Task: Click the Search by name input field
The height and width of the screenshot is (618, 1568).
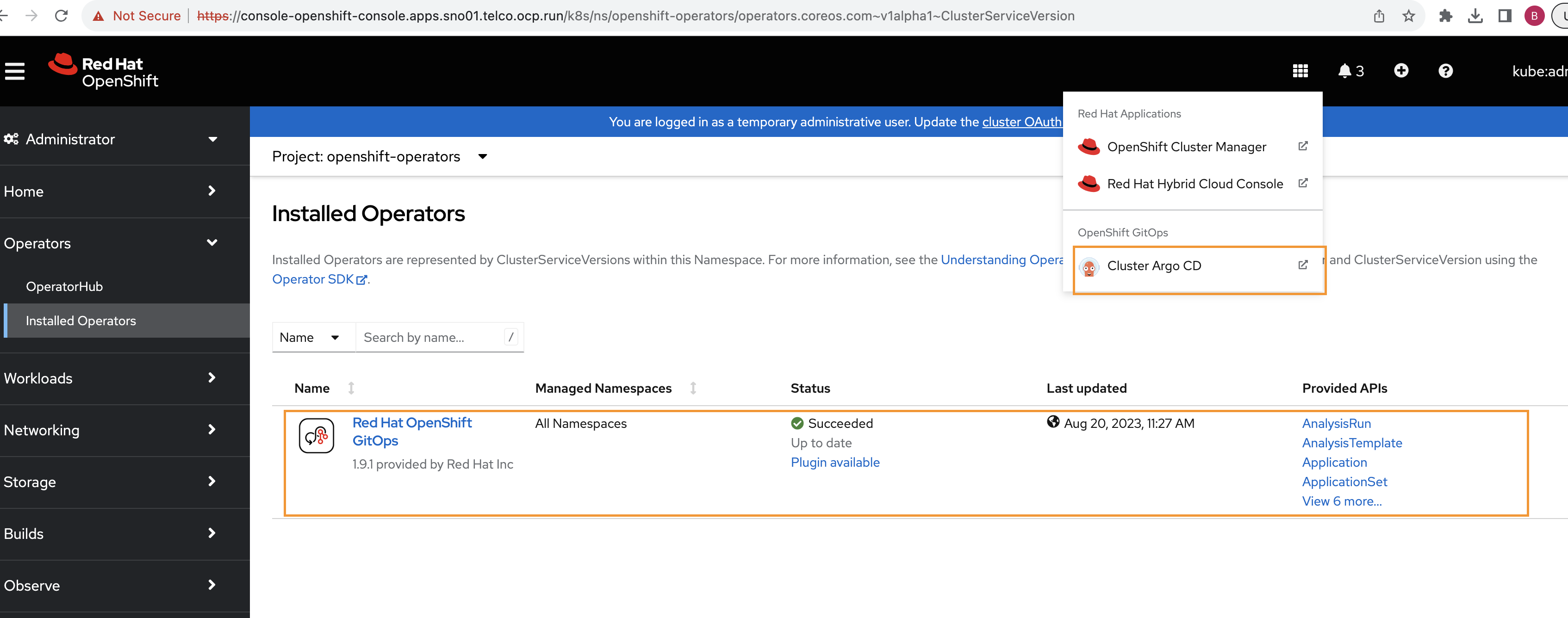Action: pos(431,338)
